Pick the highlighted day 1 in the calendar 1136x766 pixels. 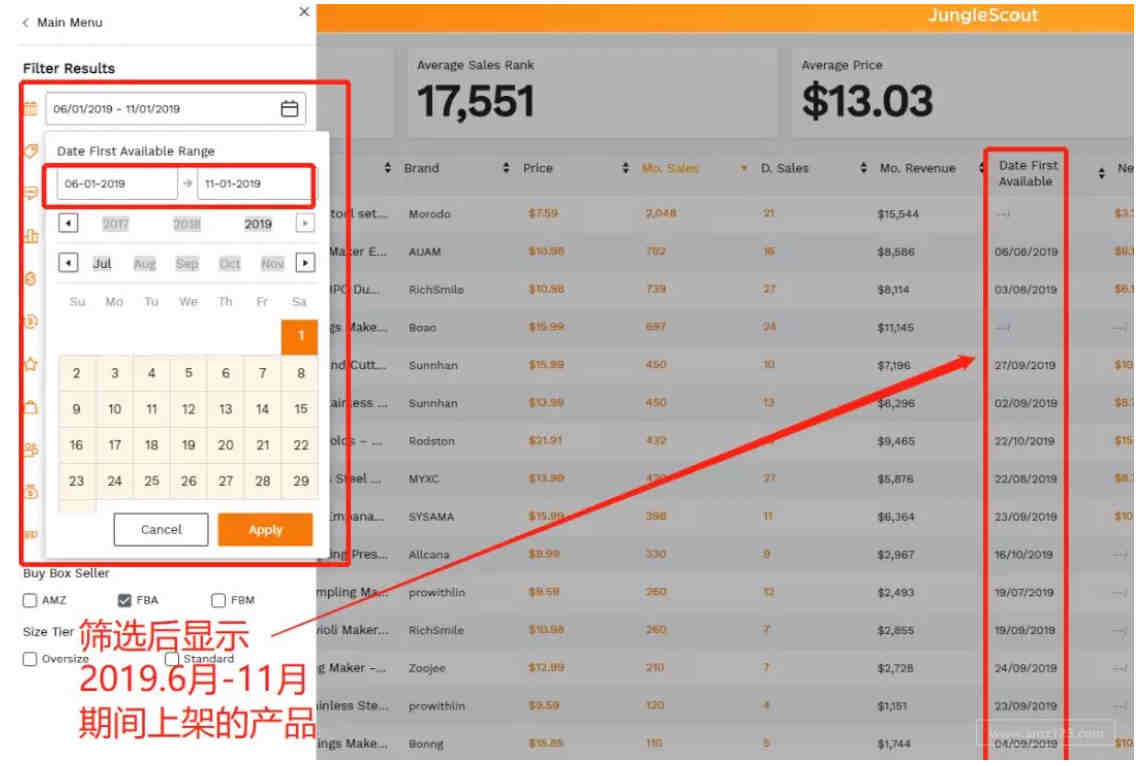300,336
